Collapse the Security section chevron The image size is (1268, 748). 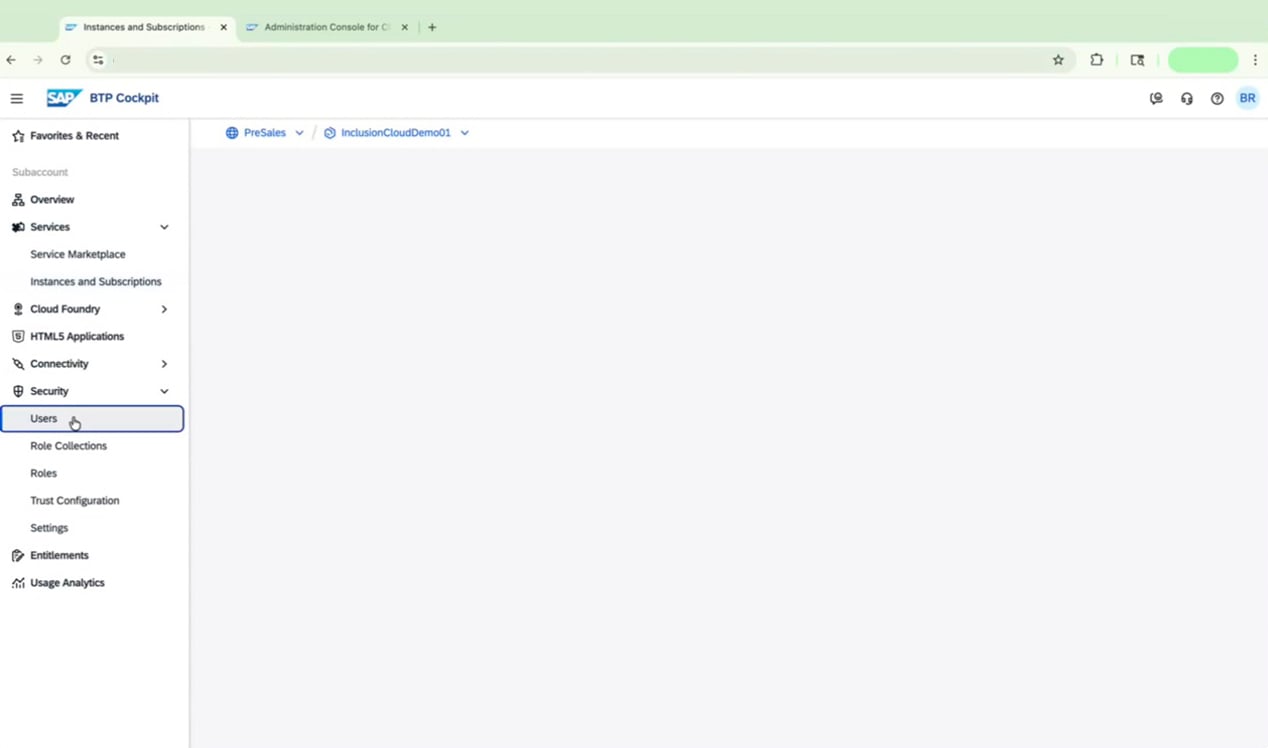(x=164, y=391)
